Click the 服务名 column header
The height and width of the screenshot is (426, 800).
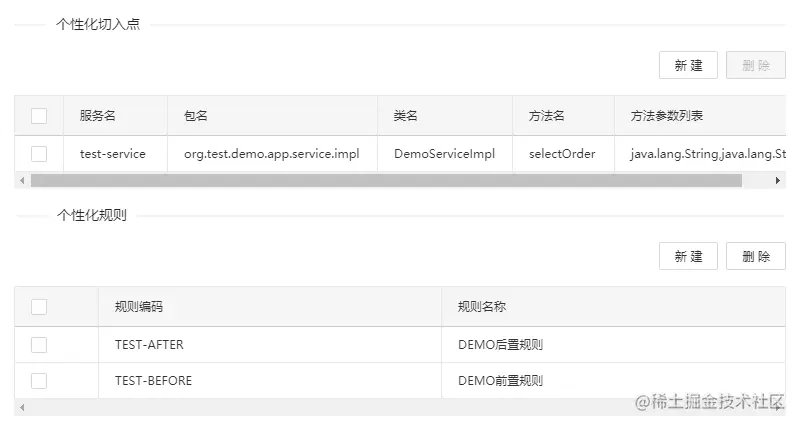[115, 116]
